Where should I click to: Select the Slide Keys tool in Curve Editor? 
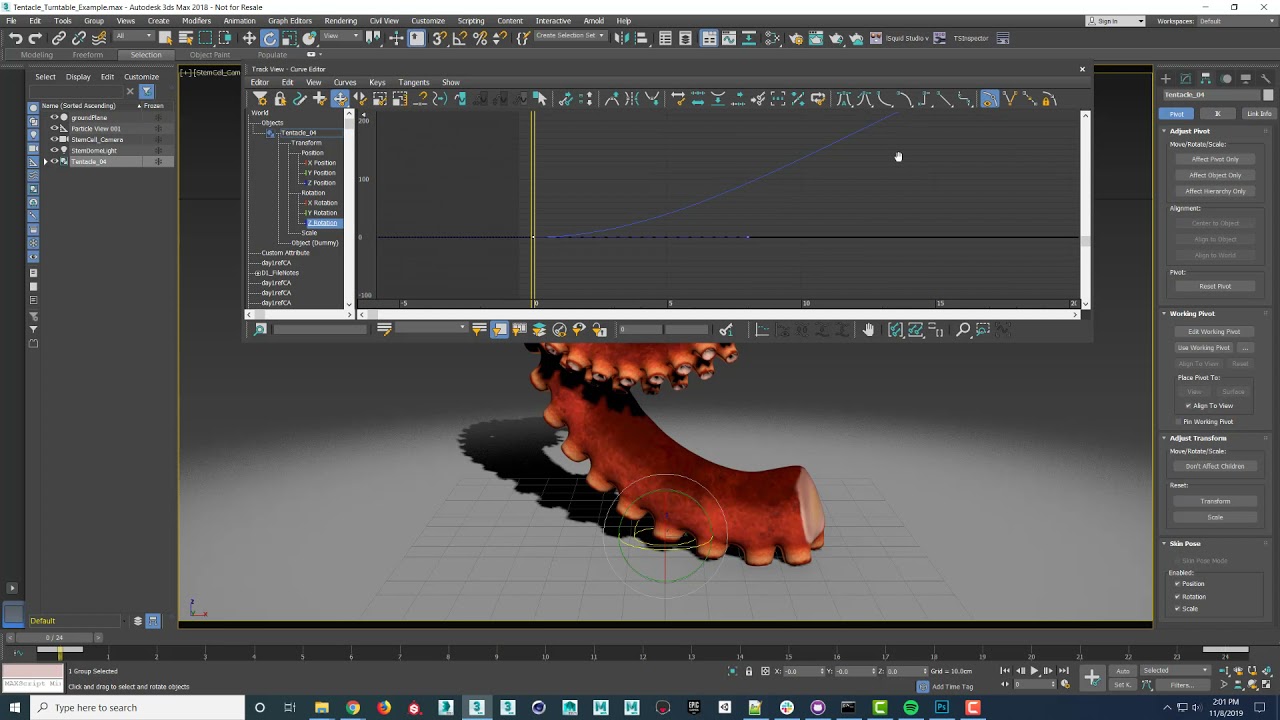pyautogui.click(x=360, y=98)
